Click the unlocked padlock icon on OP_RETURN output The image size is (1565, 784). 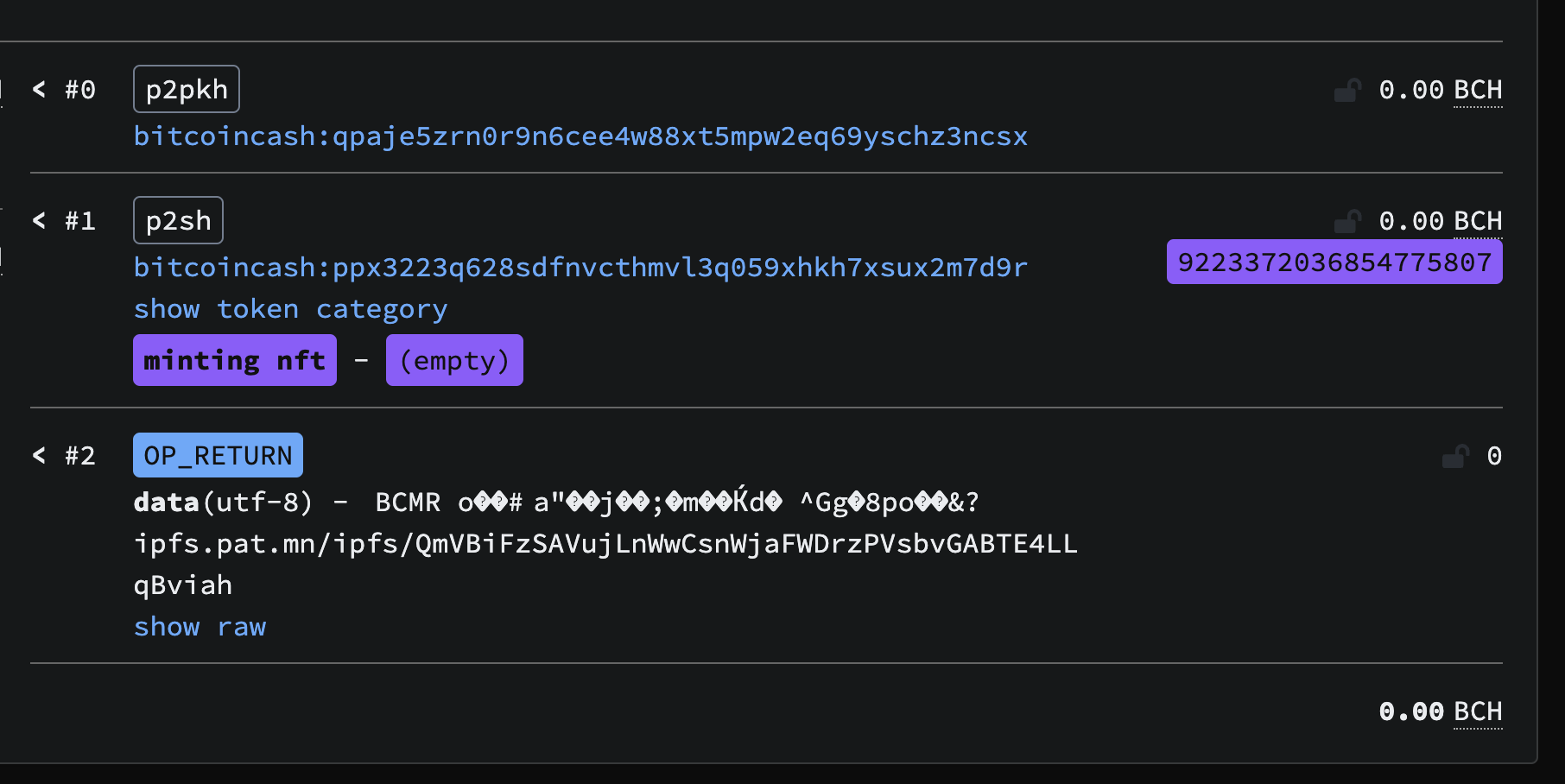click(1455, 456)
